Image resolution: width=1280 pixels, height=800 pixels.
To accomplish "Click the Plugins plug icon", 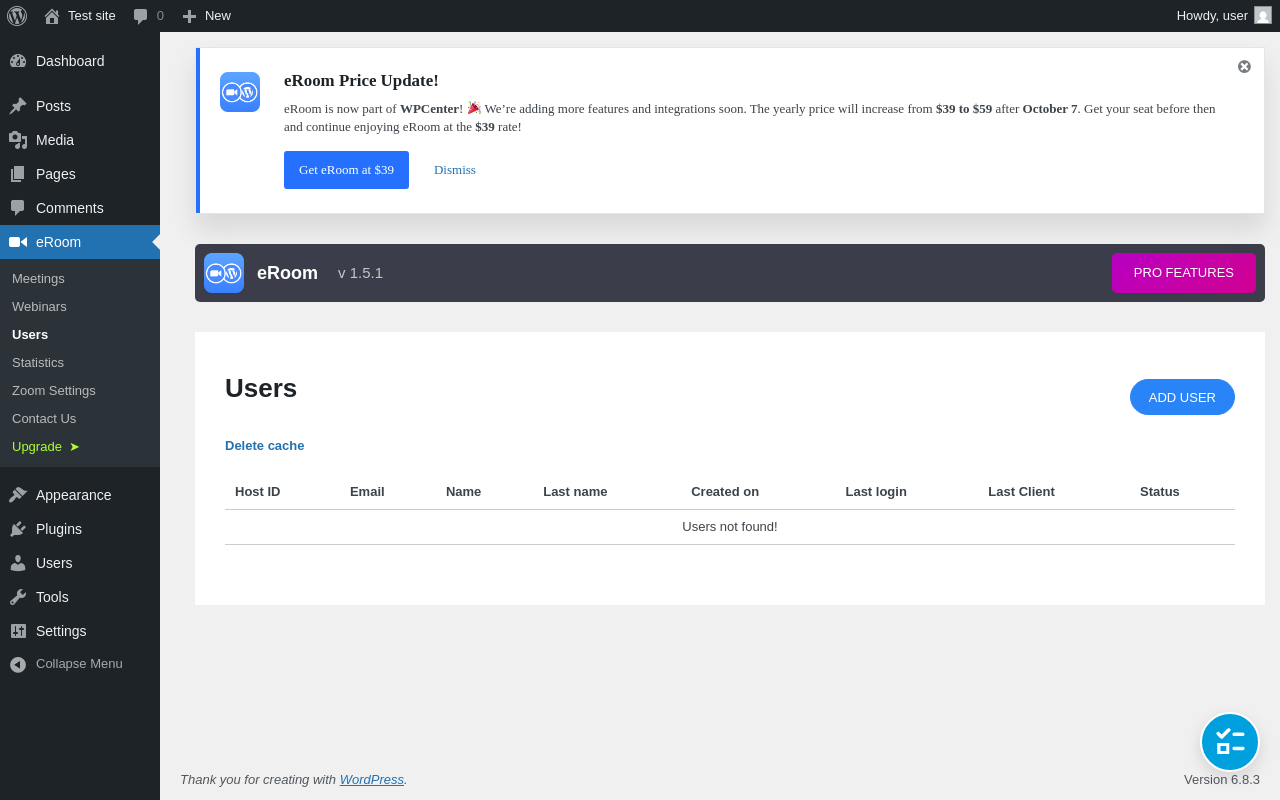I will pyautogui.click(x=18, y=529).
